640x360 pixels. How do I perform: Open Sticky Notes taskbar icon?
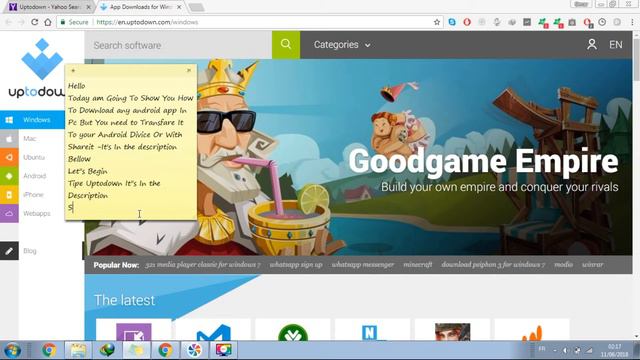(136, 350)
